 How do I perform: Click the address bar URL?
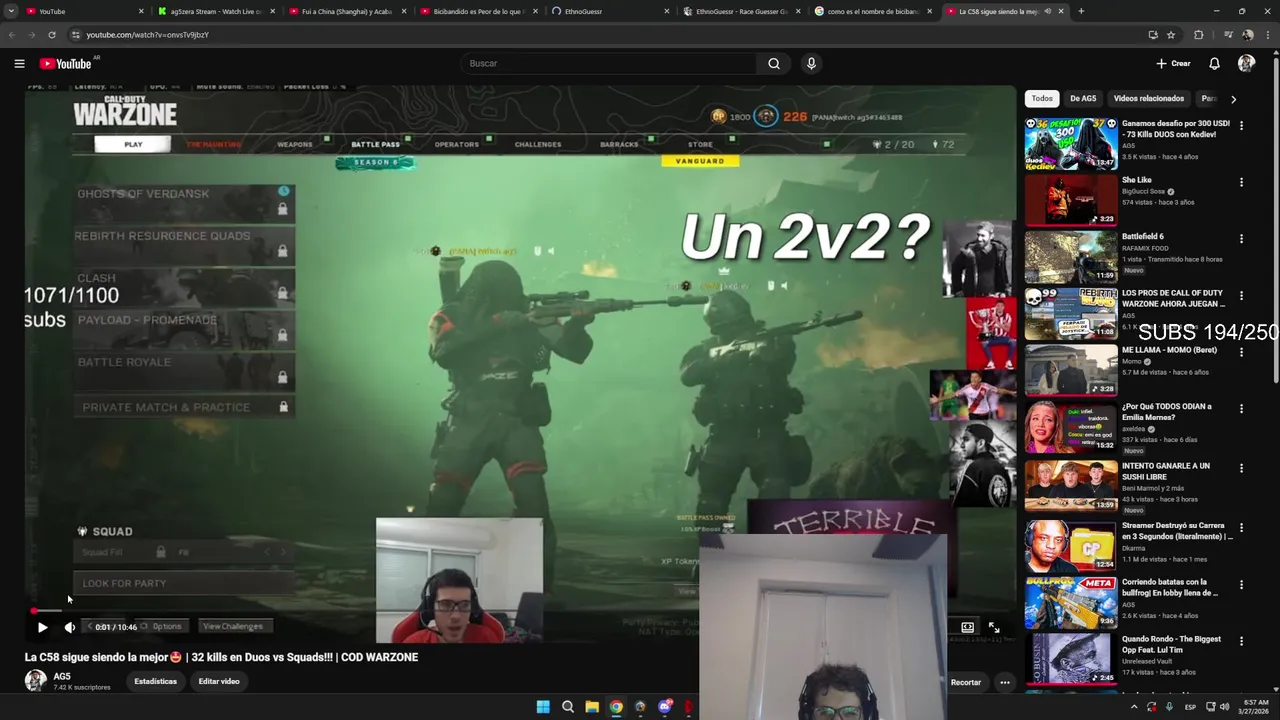[147, 35]
